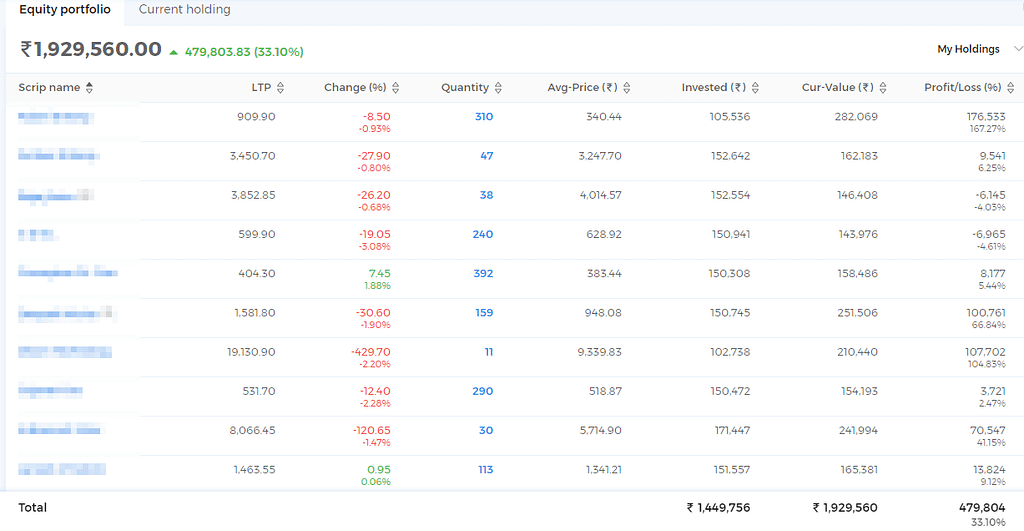Viewport: 1024px width, 531px height.
Task: Sort by Avg-Price column icon
Action: pos(627,88)
